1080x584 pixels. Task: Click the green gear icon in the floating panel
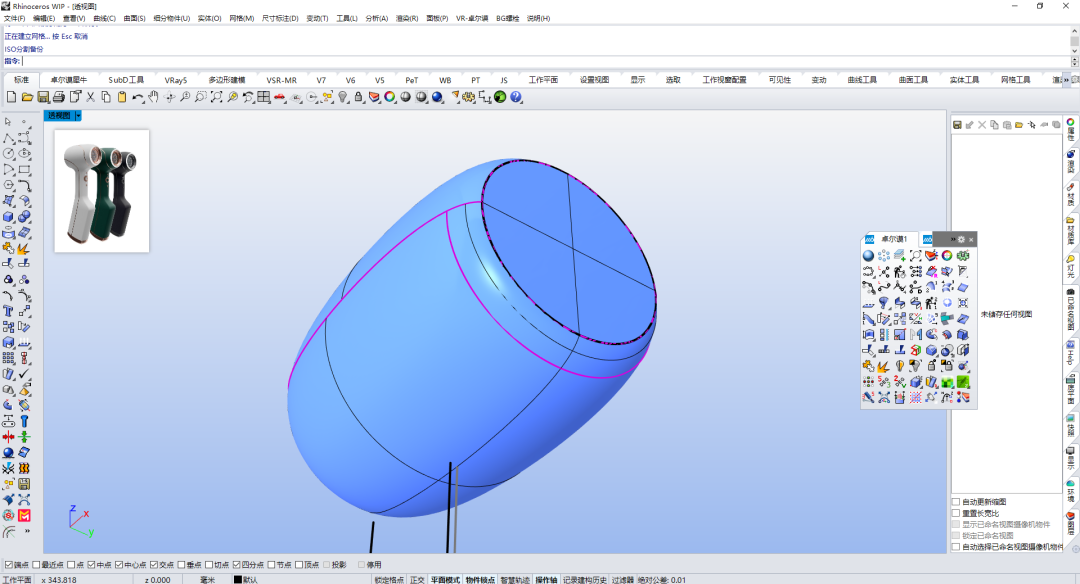pyautogui.click(x=963, y=256)
